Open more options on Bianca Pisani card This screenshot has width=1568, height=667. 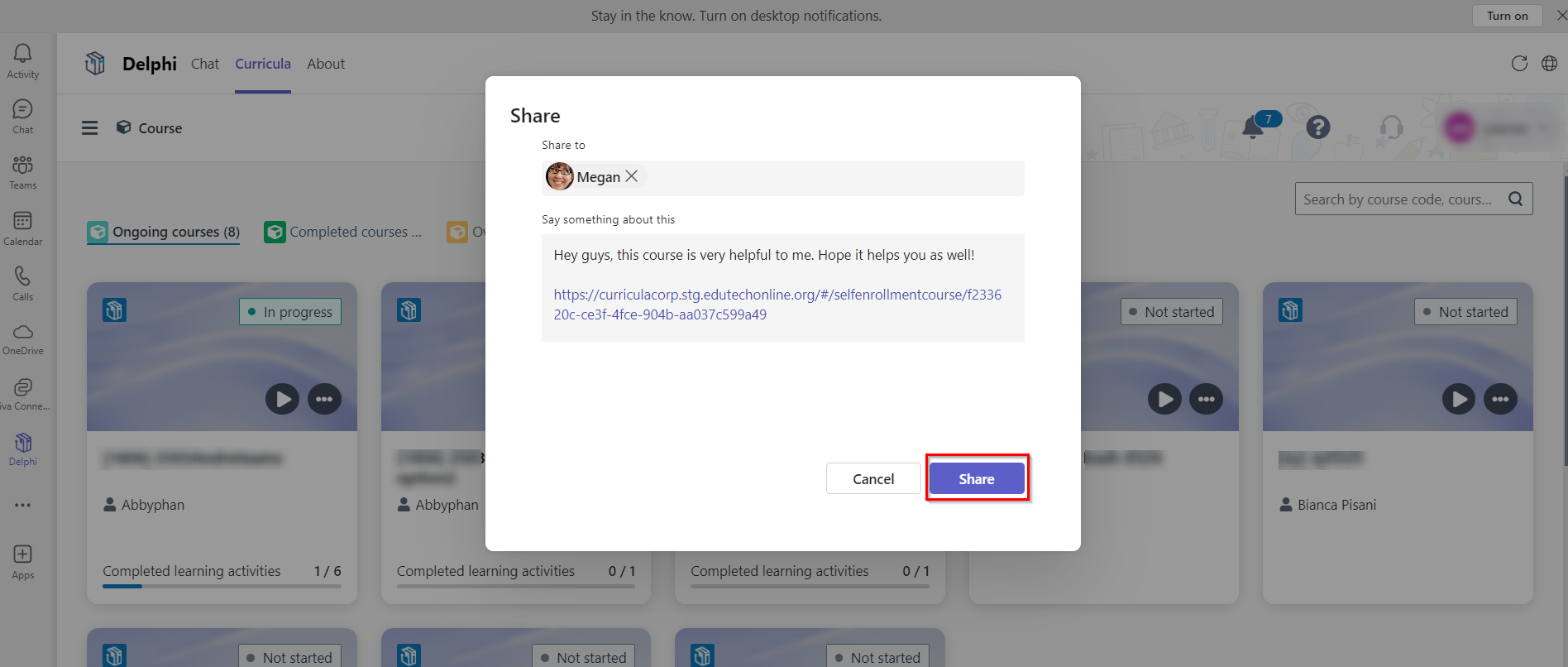1501,399
